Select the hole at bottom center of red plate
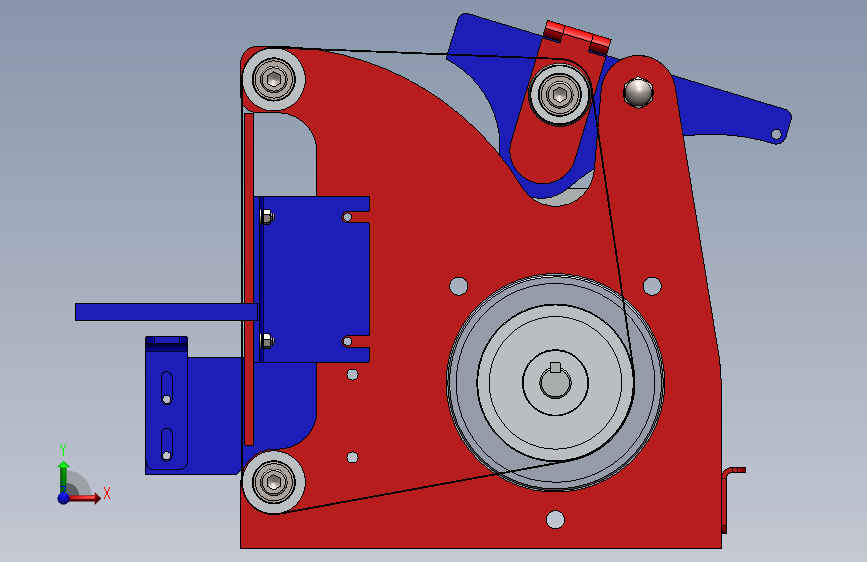The height and width of the screenshot is (562, 867). 555,519
